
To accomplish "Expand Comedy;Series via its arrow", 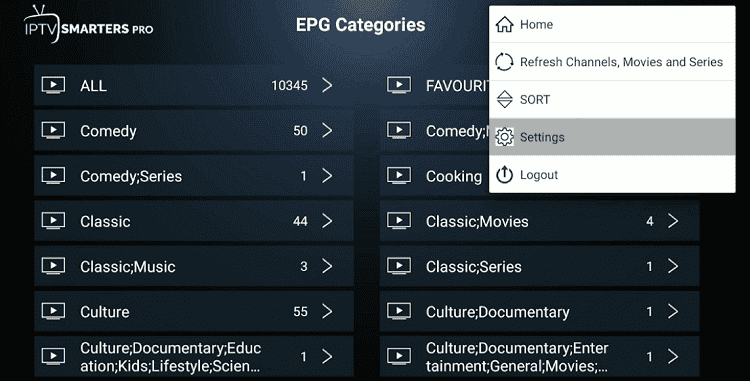I will click(x=327, y=176).
